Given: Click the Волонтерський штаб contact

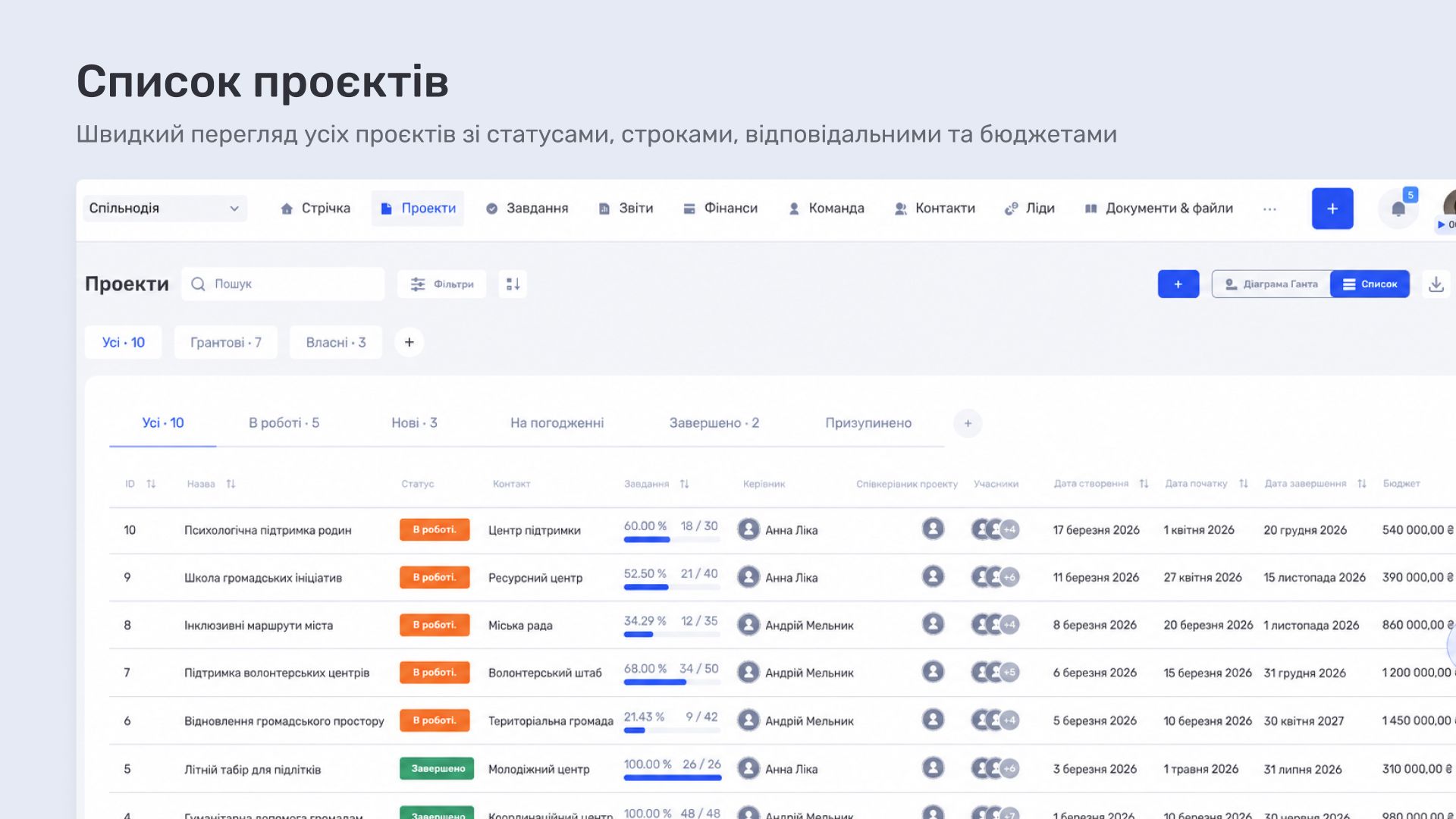Looking at the screenshot, I should 545,673.
